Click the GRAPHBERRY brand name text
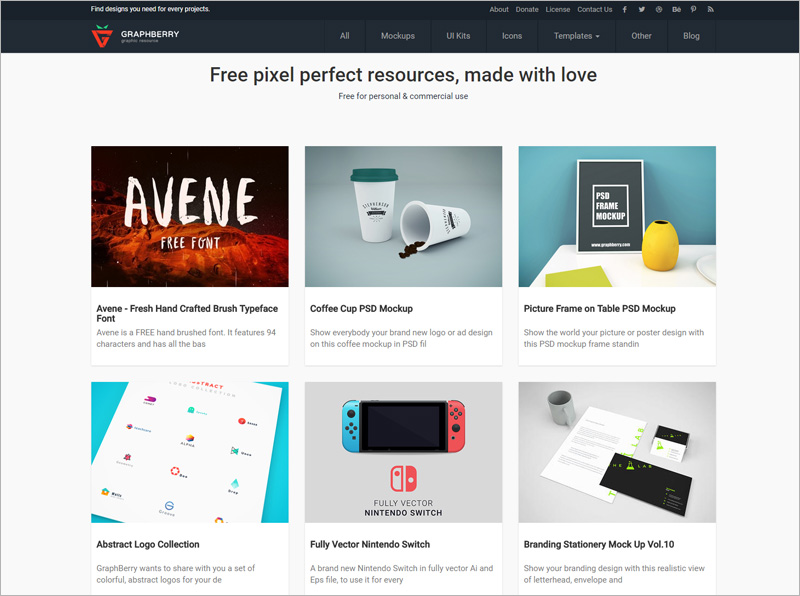800x596 pixels. click(x=150, y=34)
